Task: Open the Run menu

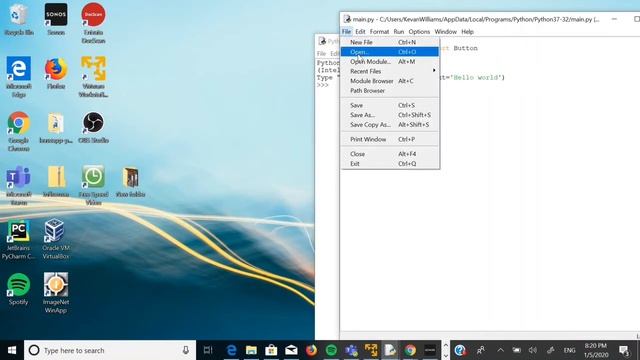Action: [x=399, y=31]
